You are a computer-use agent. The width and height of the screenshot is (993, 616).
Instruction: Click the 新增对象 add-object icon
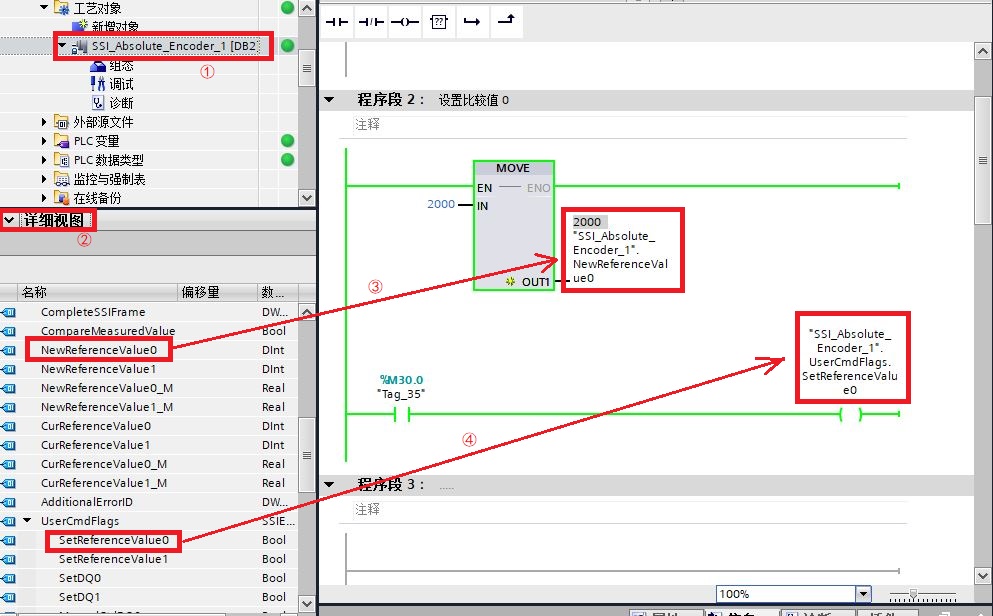[x=79, y=25]
